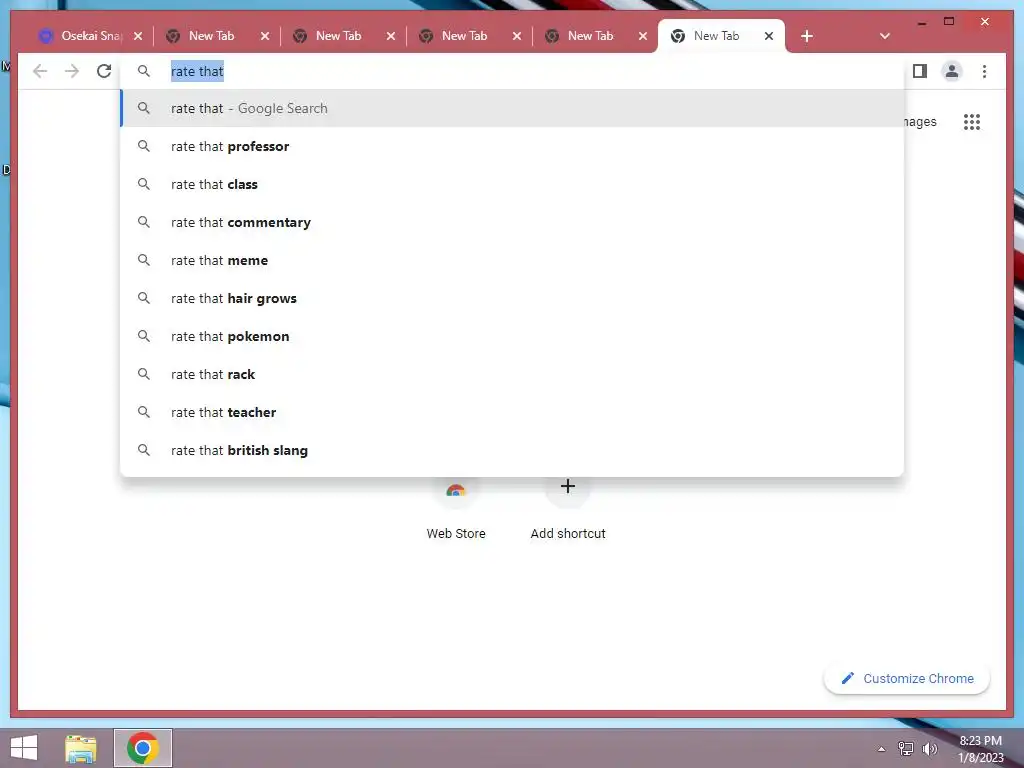Choose suggestion 'rate that professor'
This screenshot has height=768, width=1024.
tap(512, 146)
